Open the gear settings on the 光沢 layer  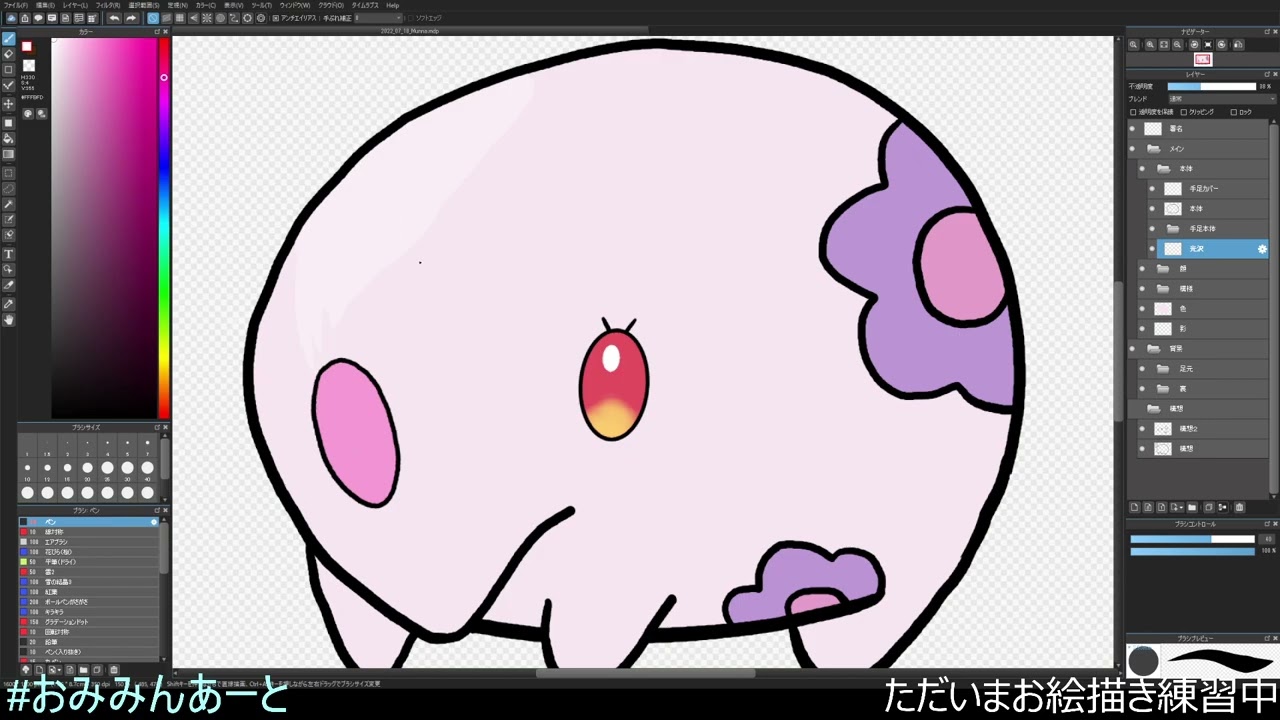click(1262, 249)
